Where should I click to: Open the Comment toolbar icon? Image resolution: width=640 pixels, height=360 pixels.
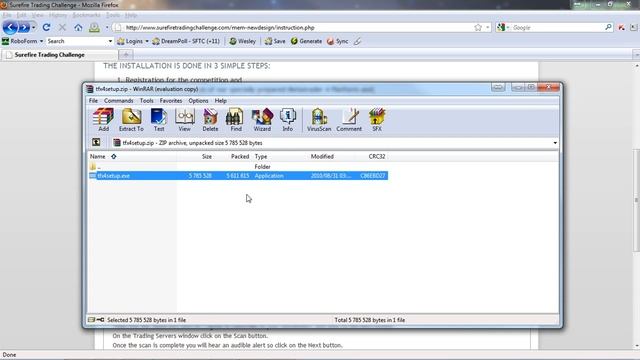pyautogui.click(x=349, y=120)
